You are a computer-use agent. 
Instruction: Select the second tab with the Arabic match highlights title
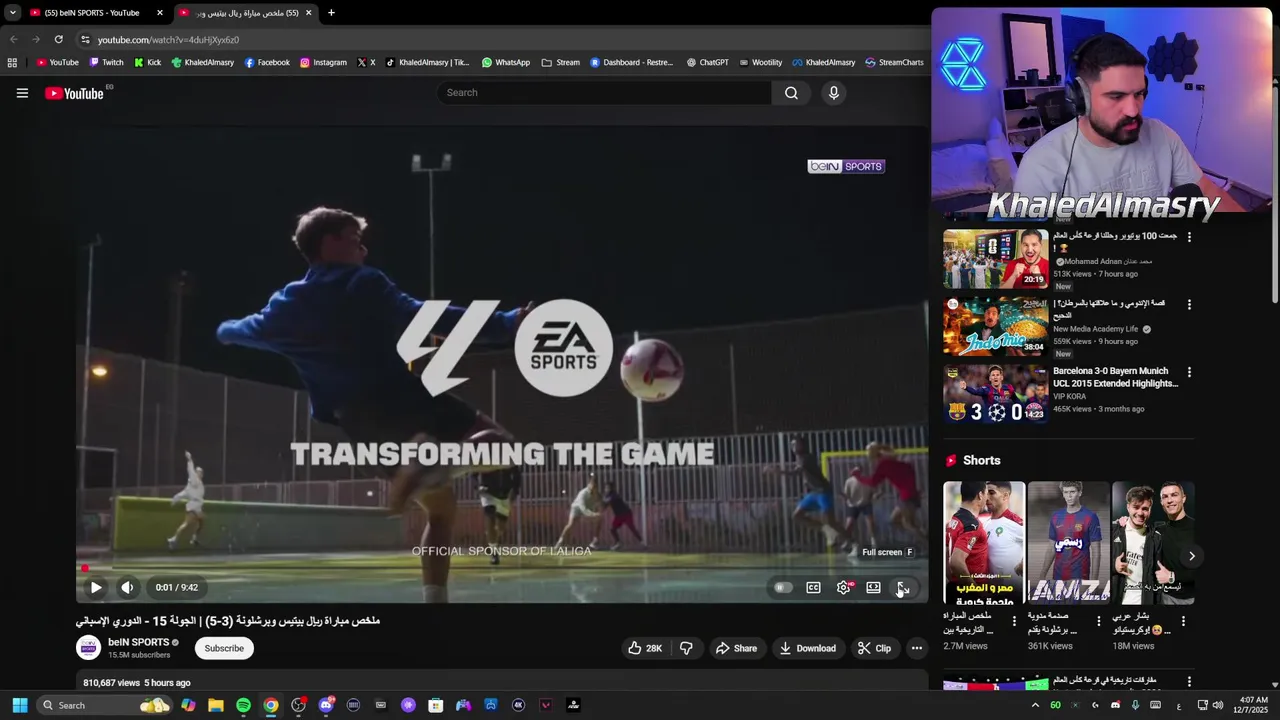click(x=245, y=13)
